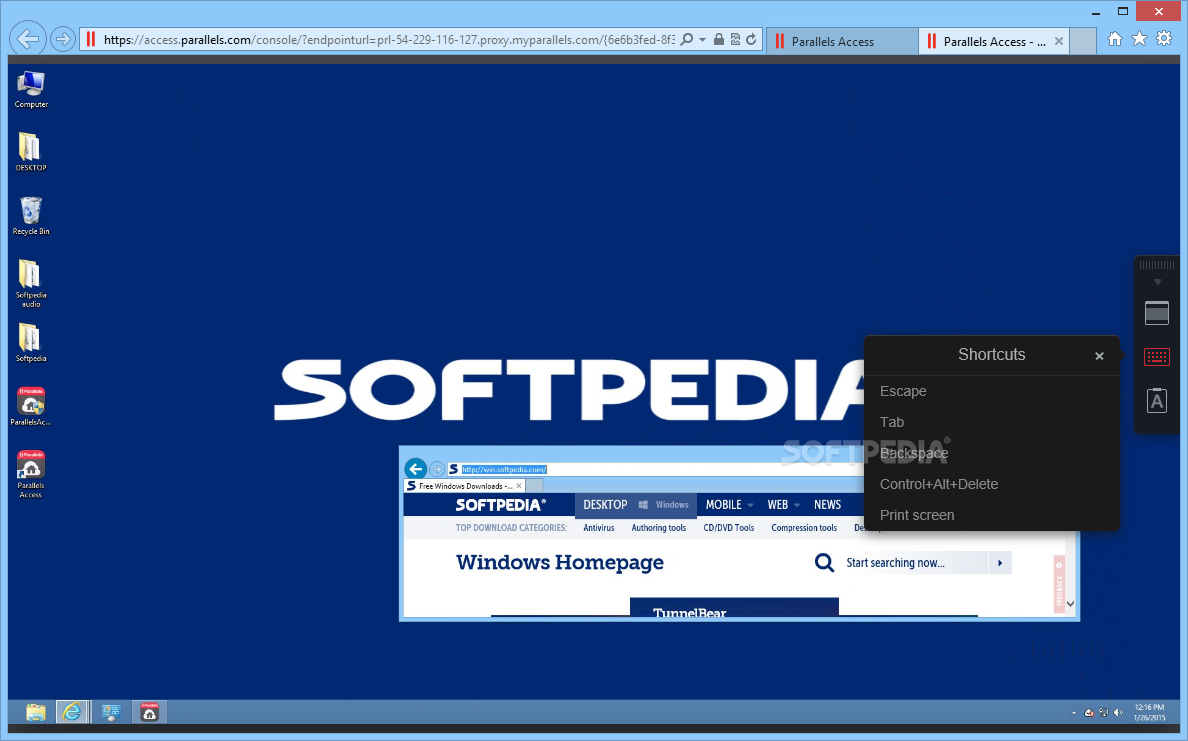Select the Softpedia folder icon
Screen dimensions: 1188x741
[31, 343]
